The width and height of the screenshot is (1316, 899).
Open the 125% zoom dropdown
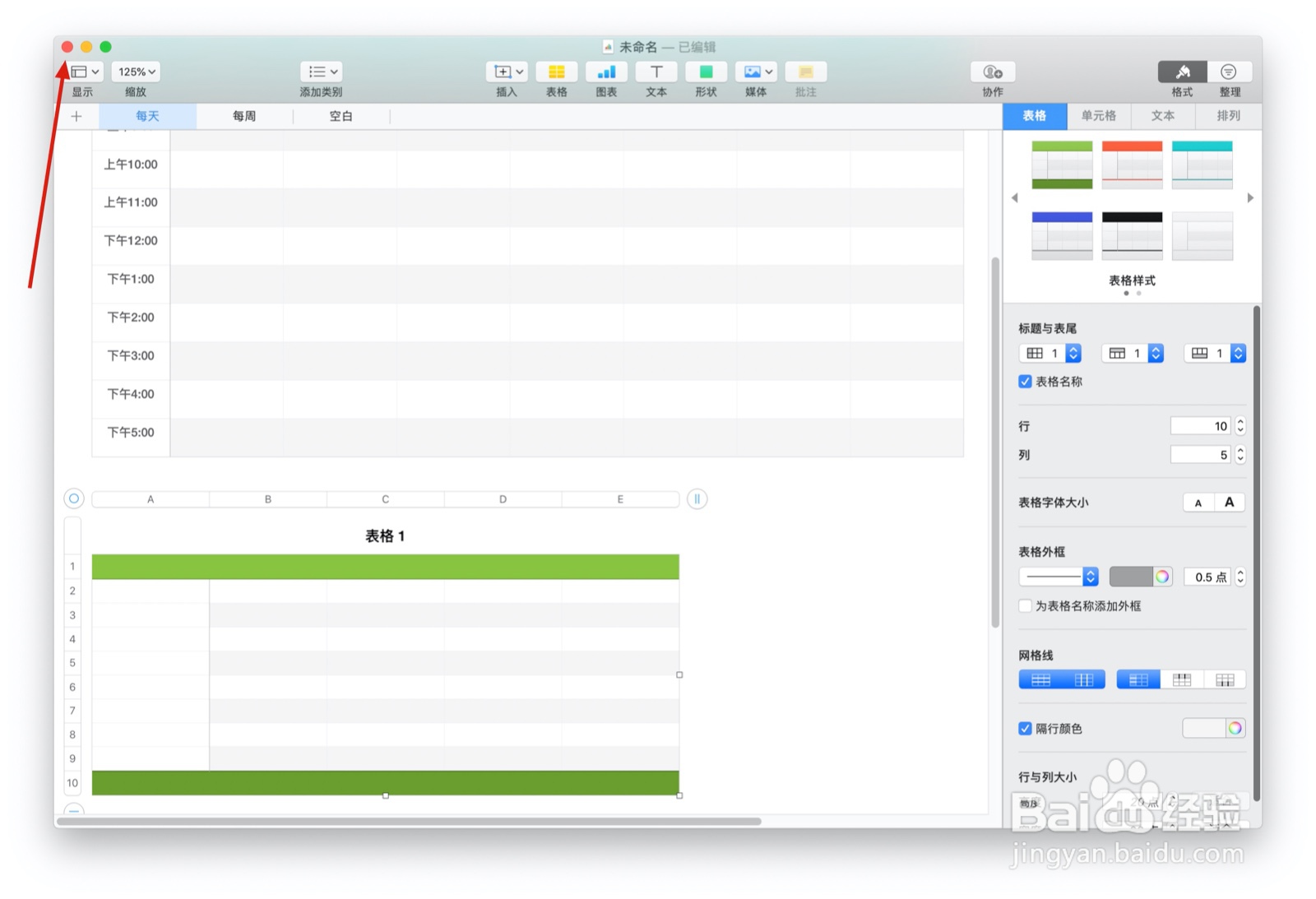coord(136,72)
